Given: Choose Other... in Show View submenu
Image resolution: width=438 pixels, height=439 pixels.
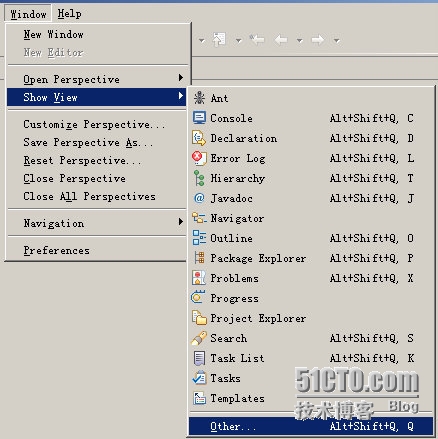Looking at the screenshot, I should click(x=311, y=426).
